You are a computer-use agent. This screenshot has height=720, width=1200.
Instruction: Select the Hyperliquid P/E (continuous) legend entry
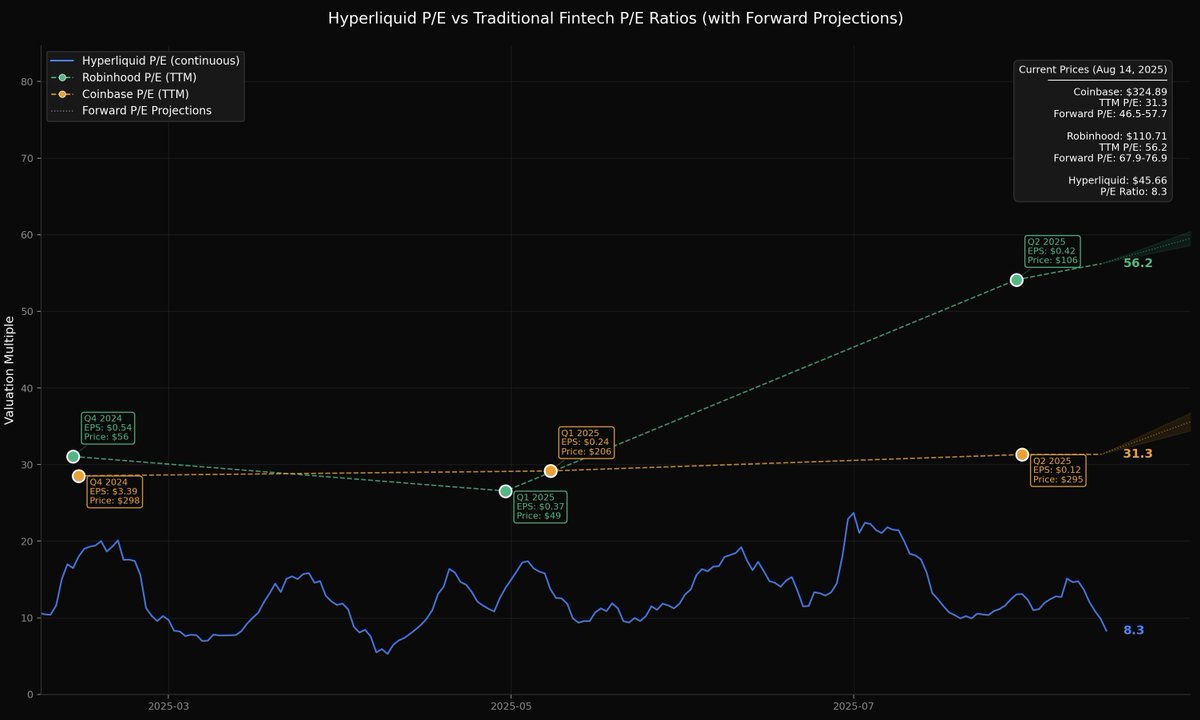[146, 61]
